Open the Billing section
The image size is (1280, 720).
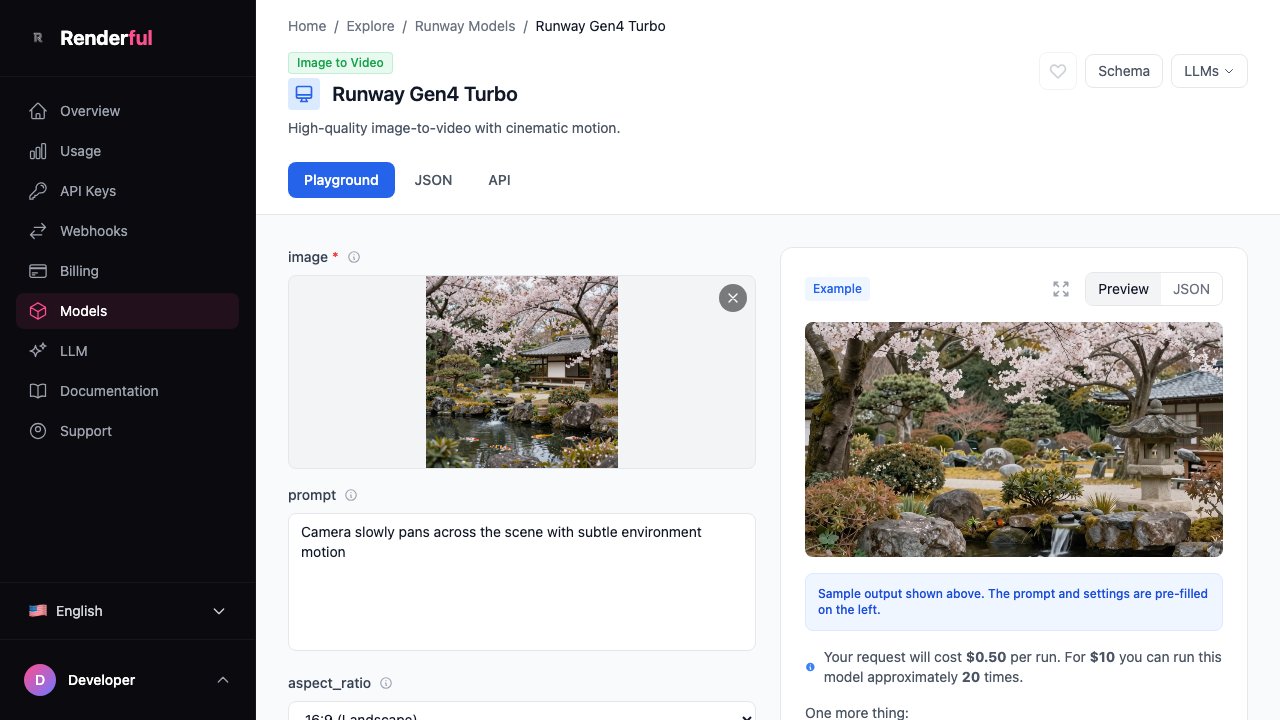coord(78,271)
